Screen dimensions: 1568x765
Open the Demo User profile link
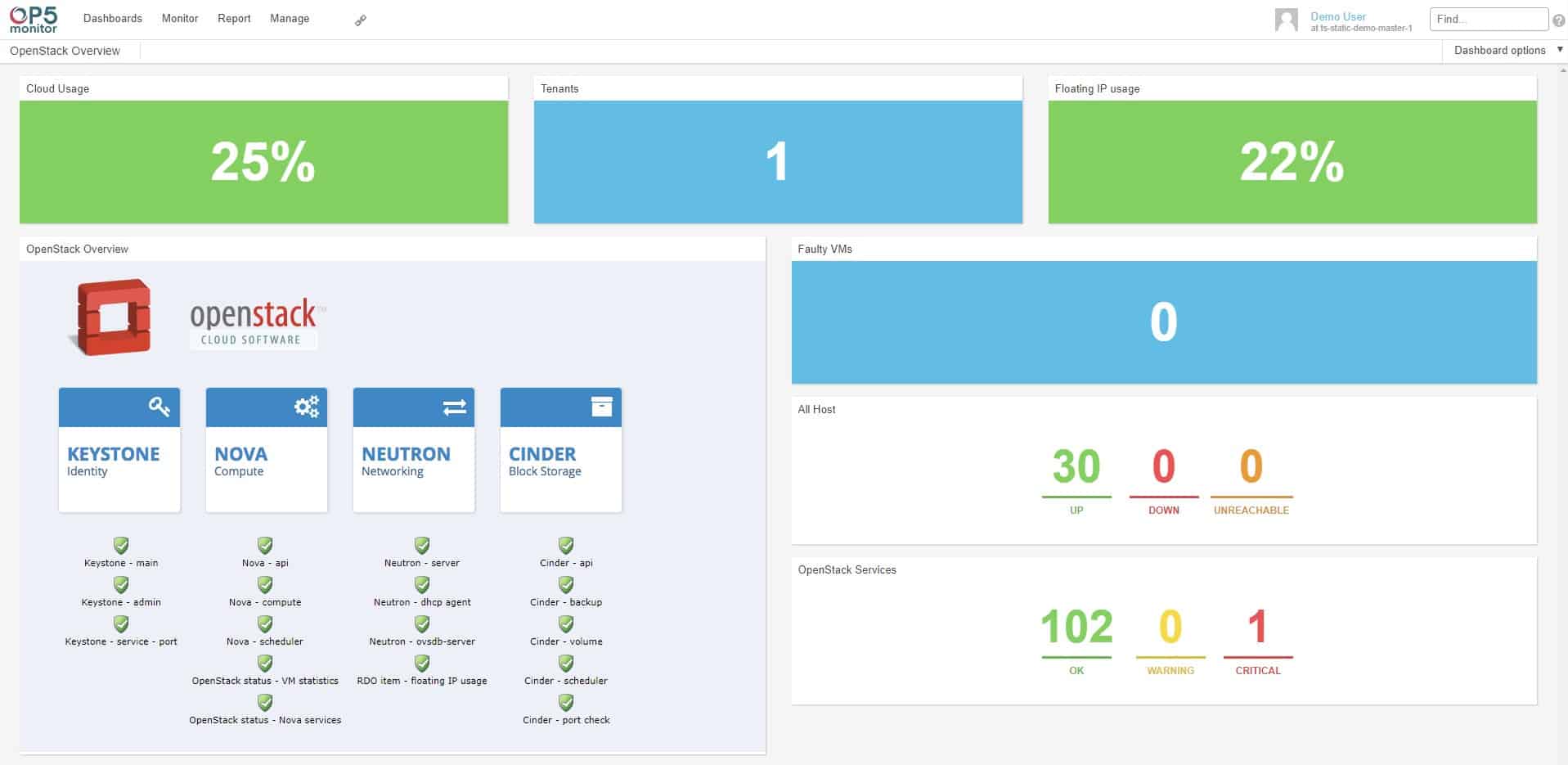point(1338,16)
